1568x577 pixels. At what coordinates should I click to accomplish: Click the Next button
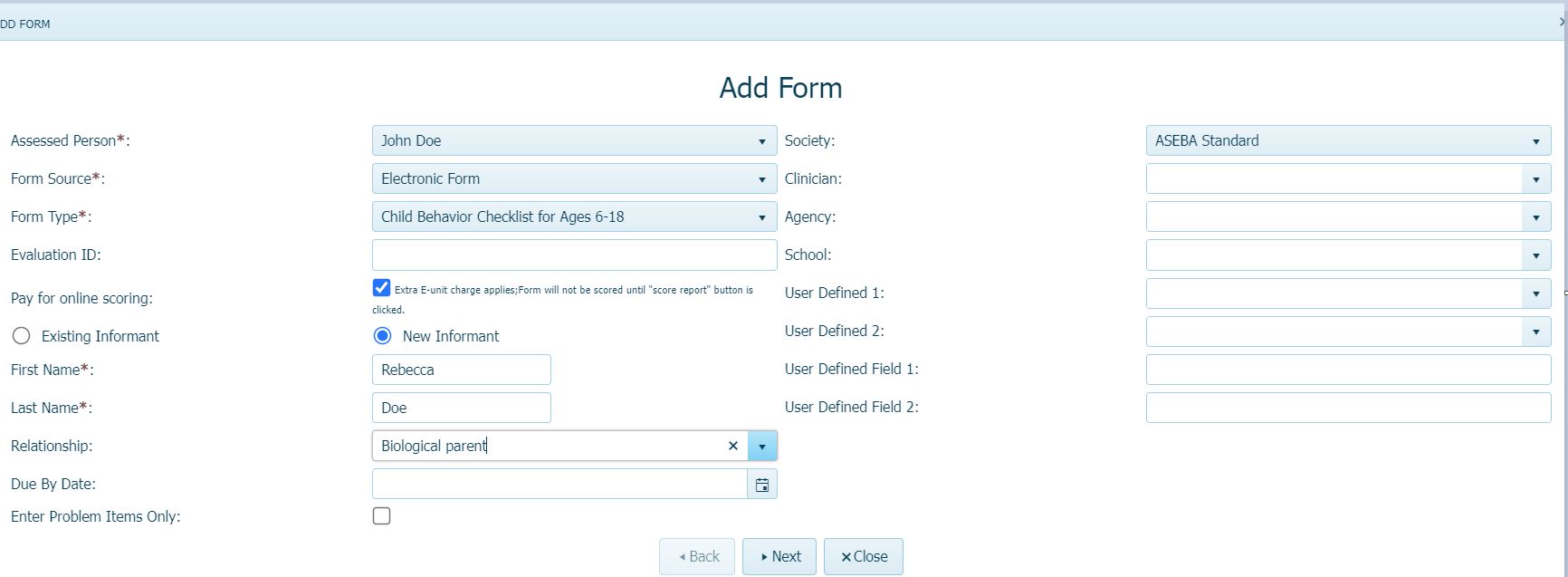tap(779, 556)
